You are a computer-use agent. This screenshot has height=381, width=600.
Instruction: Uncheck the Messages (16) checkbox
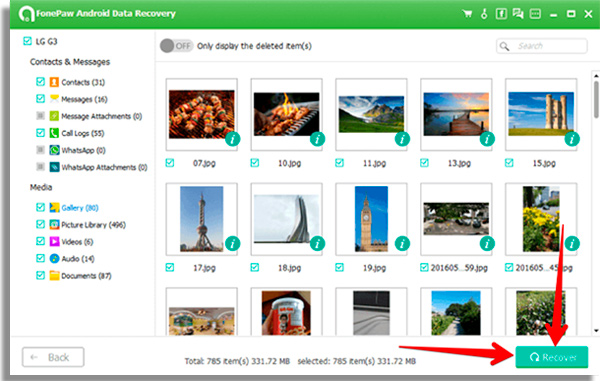(40, 99)
